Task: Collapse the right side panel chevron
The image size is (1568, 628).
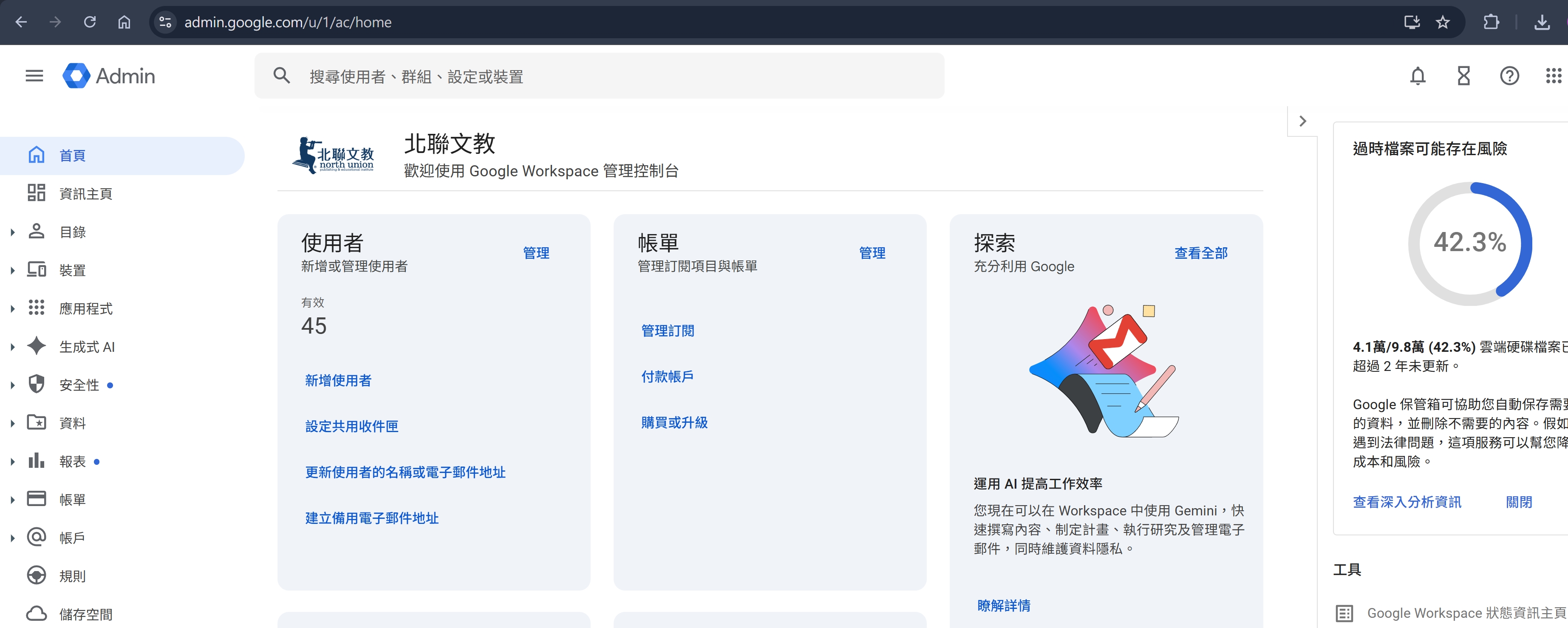Action: (x=1302, y=121)
